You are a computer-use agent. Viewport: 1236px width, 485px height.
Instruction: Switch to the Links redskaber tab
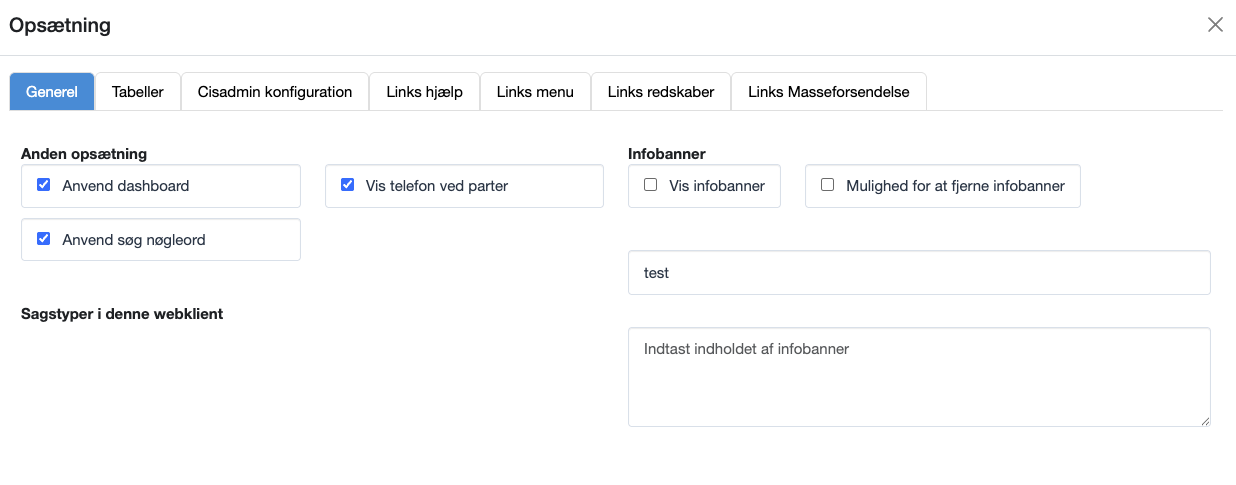(x=661, y=92)
